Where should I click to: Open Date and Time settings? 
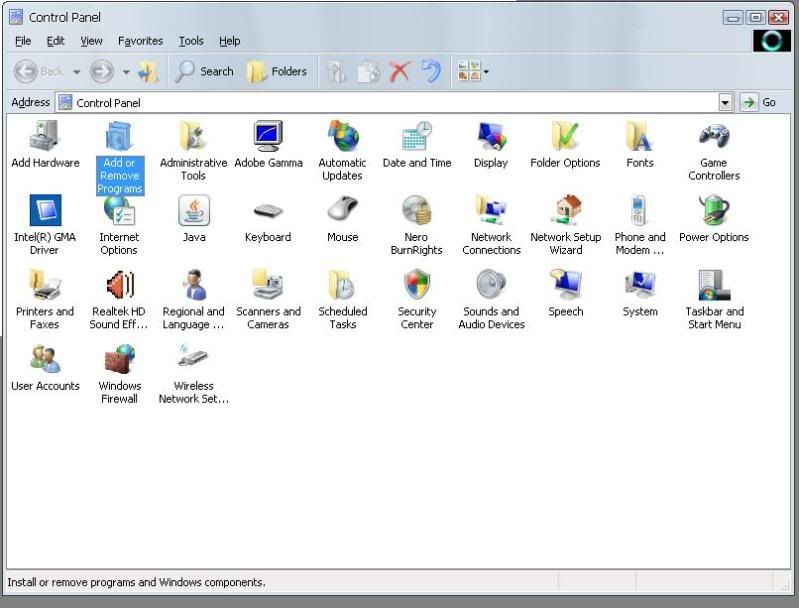(x=417, y=137)
